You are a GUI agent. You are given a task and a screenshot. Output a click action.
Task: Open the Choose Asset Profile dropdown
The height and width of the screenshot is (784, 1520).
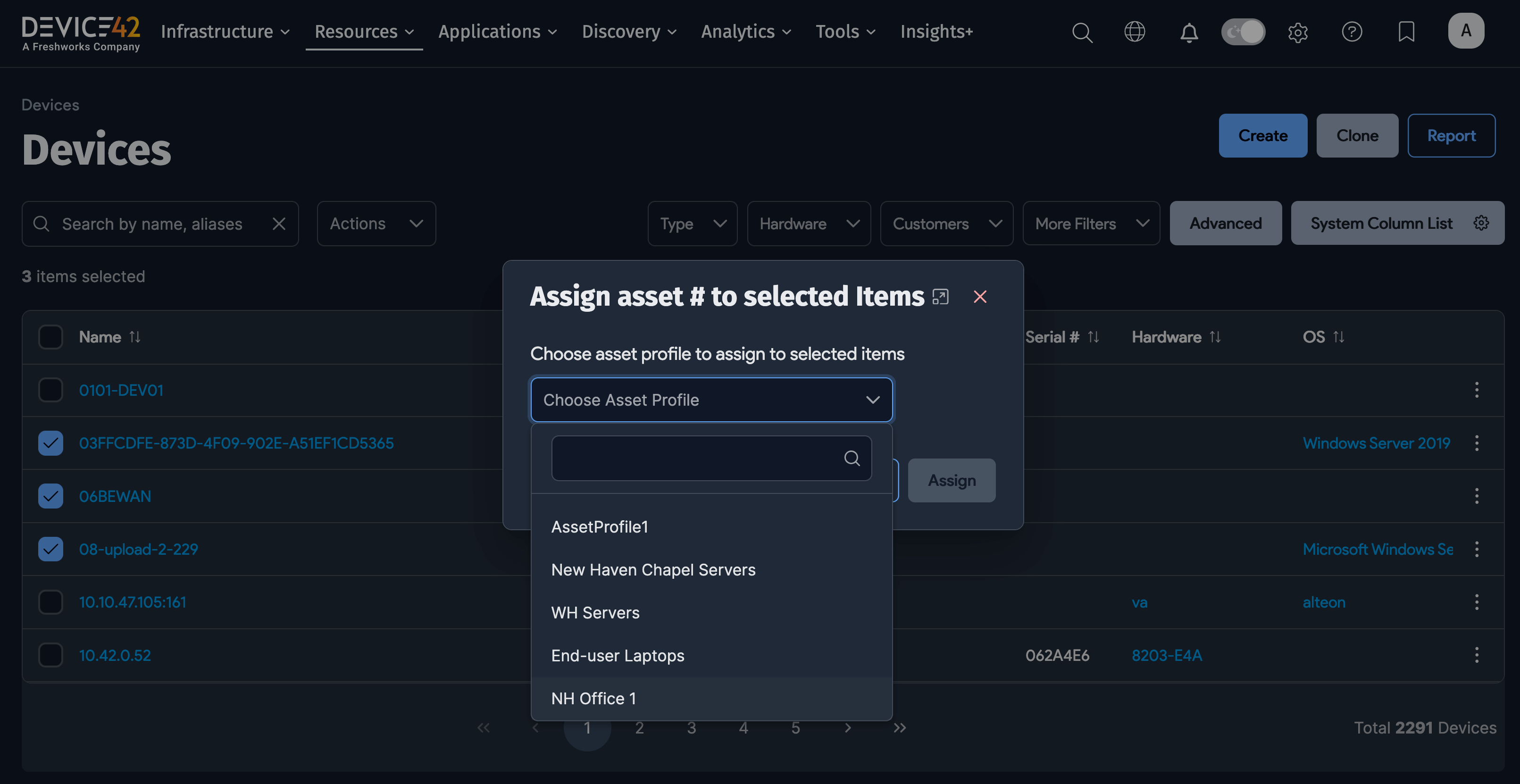[711, 400]
